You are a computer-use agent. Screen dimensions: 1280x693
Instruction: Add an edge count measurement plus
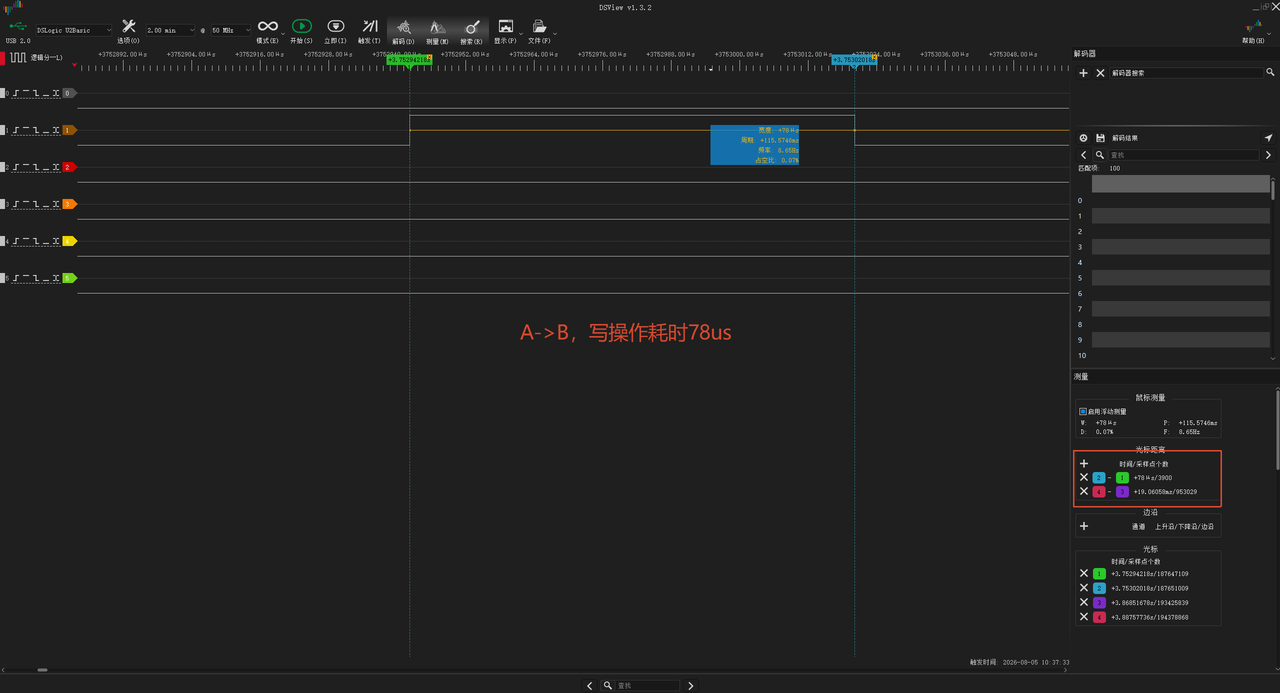click(x=1084, y=526)
